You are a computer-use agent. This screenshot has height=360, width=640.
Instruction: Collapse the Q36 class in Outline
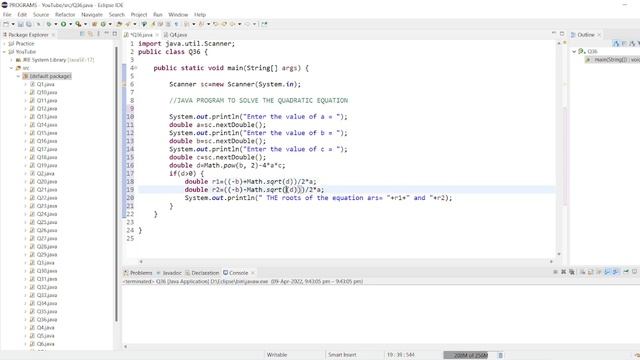pyautogui.click(x=574, y=51)
